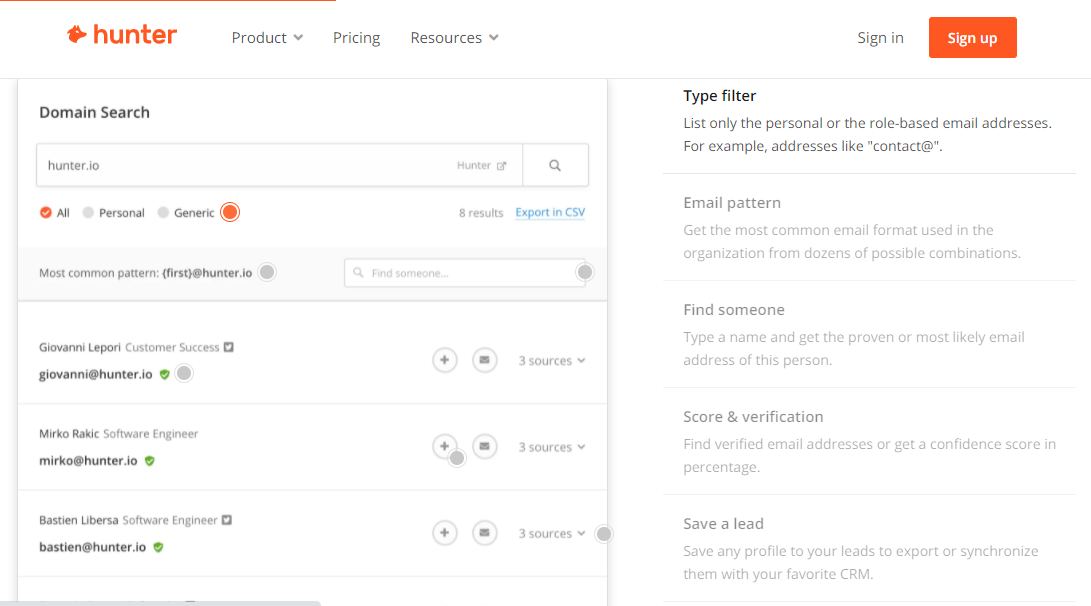Expand the Resources dropdown menu
This screenshot has height=606, width=1091.
tap(454, 38)
